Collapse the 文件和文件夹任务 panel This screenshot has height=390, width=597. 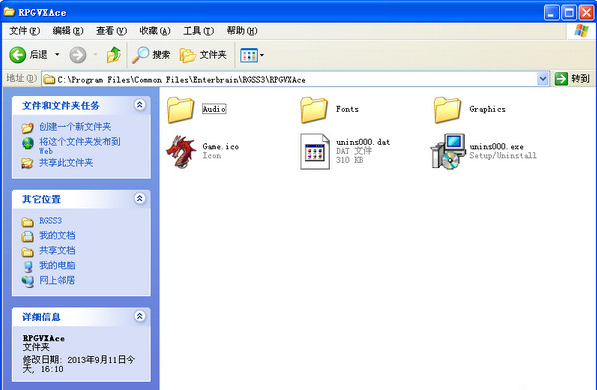coord(140,105)
